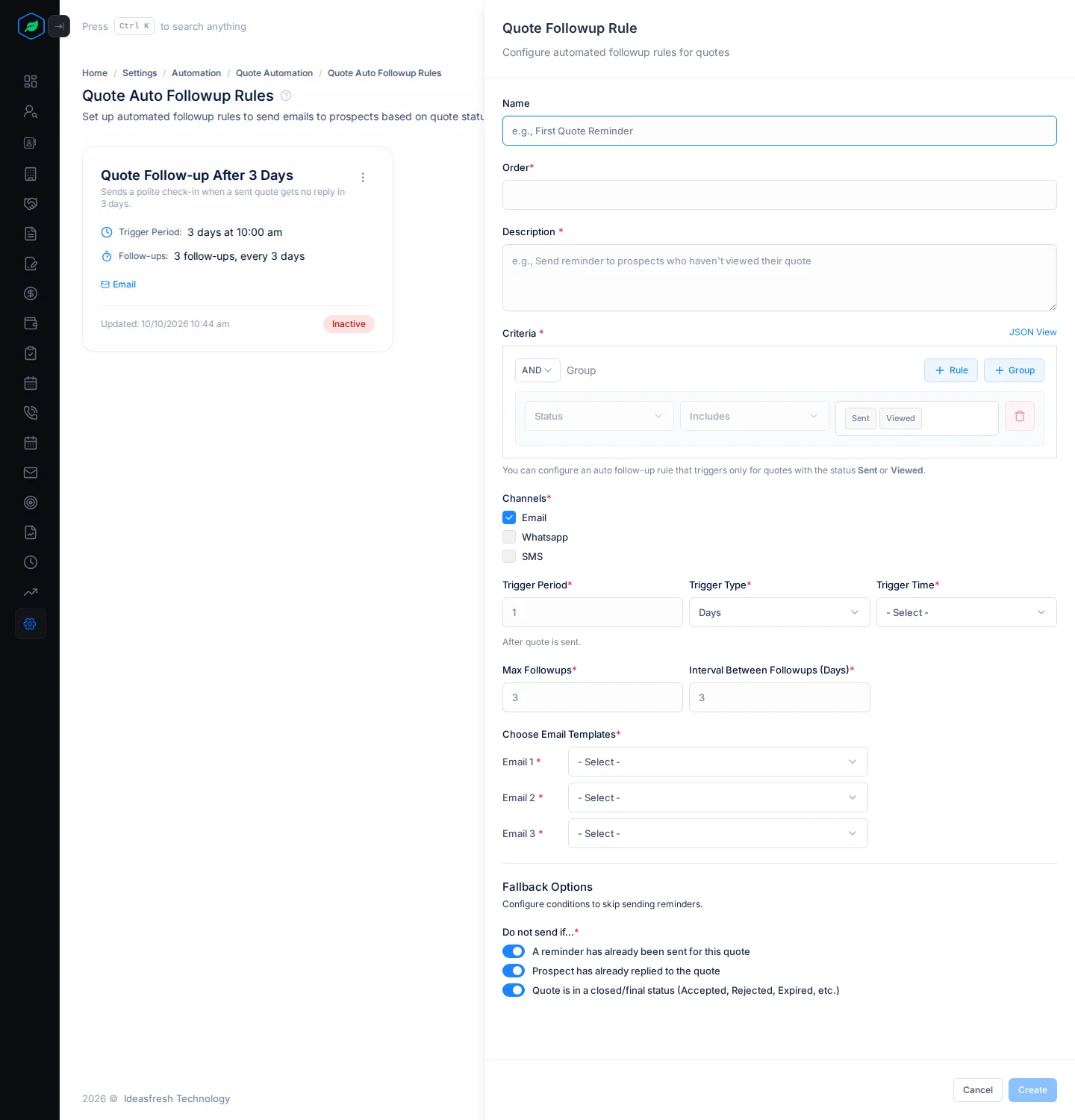Click the help icon beside the page title
1075x1120 pixels.
(286, 96)
